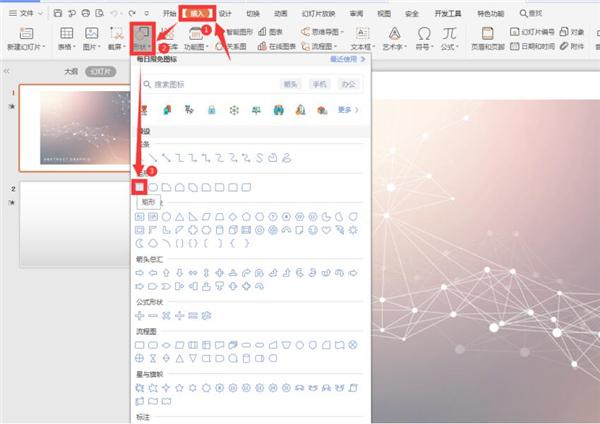
Task: Click the 艺术字 WordArt icon
Action: (395, 38)
